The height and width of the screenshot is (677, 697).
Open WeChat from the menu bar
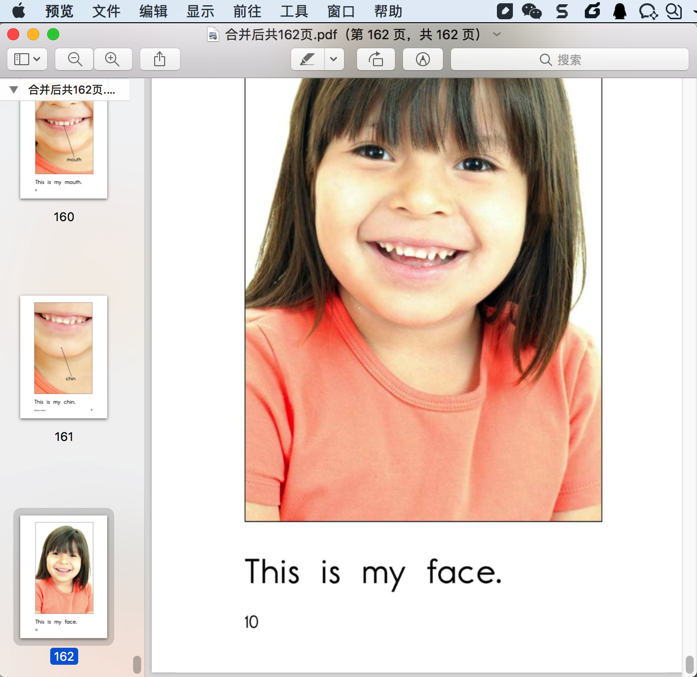[x=532, y=12]
